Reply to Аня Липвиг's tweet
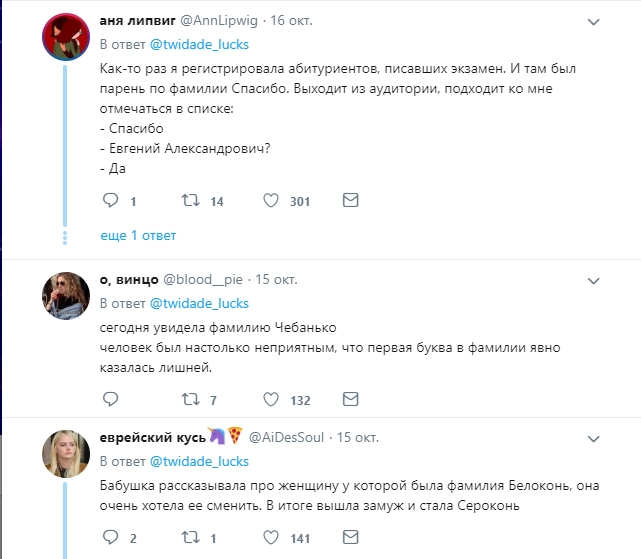Image resolution: width=641 pixels, height=559 pixels. pyautogui.click(x=111, y=200)
